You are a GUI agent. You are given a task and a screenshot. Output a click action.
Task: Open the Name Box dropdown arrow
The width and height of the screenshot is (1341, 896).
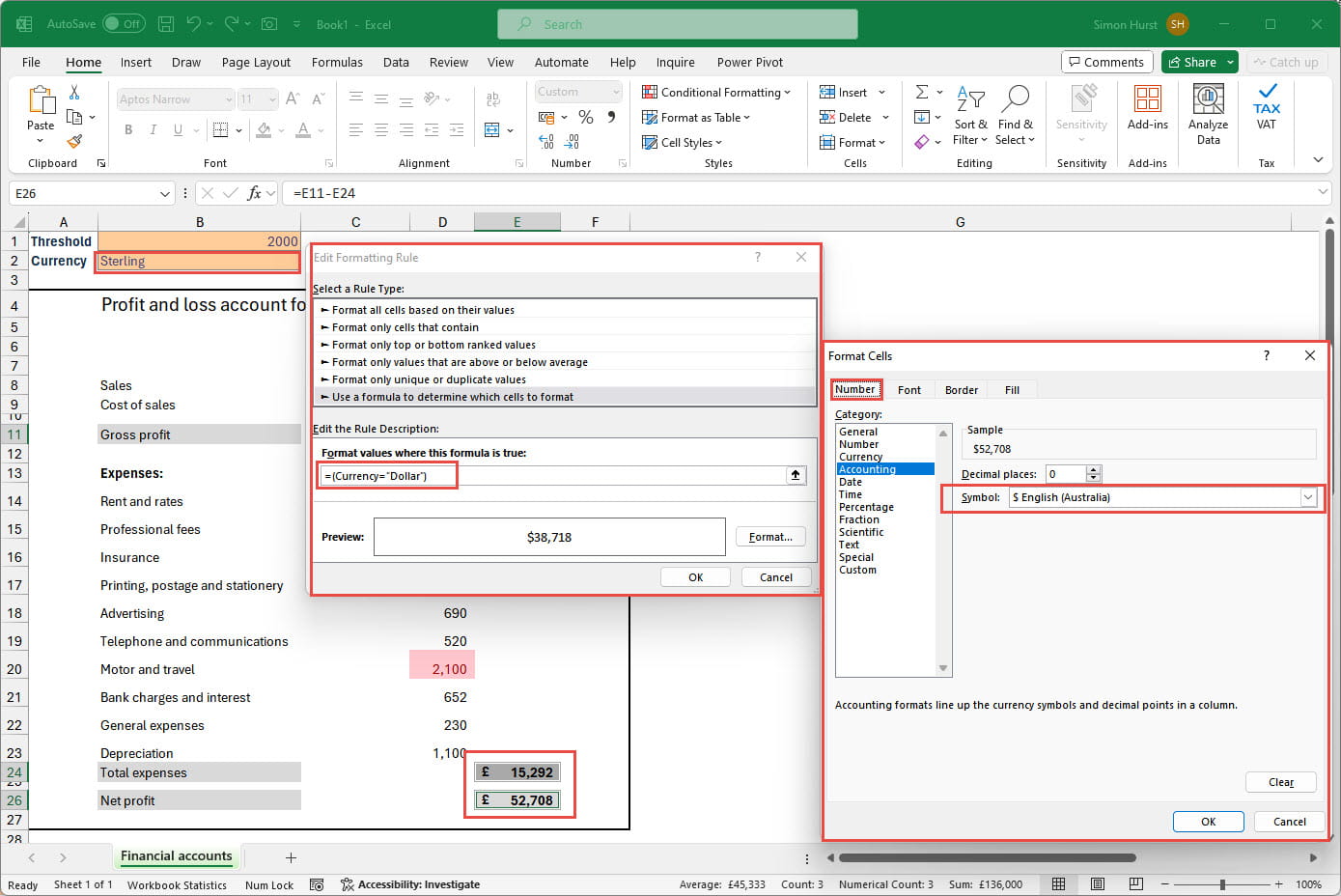164,193
